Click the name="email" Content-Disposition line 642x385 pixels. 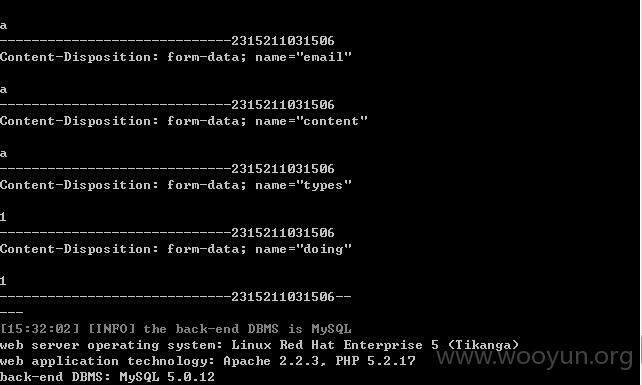click(176, 57)
